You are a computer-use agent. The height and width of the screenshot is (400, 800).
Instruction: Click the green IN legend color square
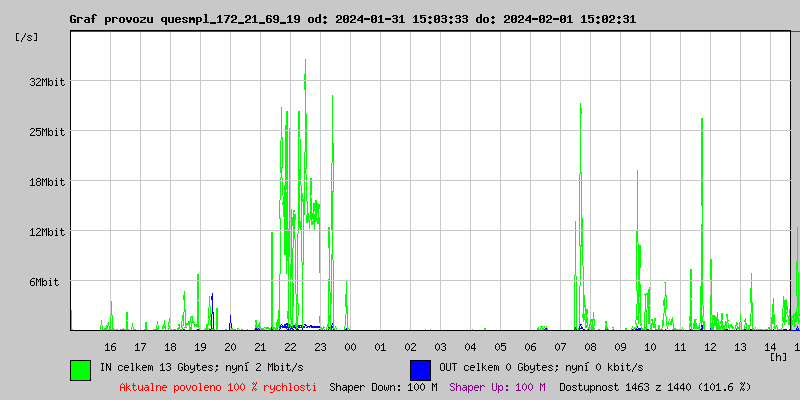(80, 369)
